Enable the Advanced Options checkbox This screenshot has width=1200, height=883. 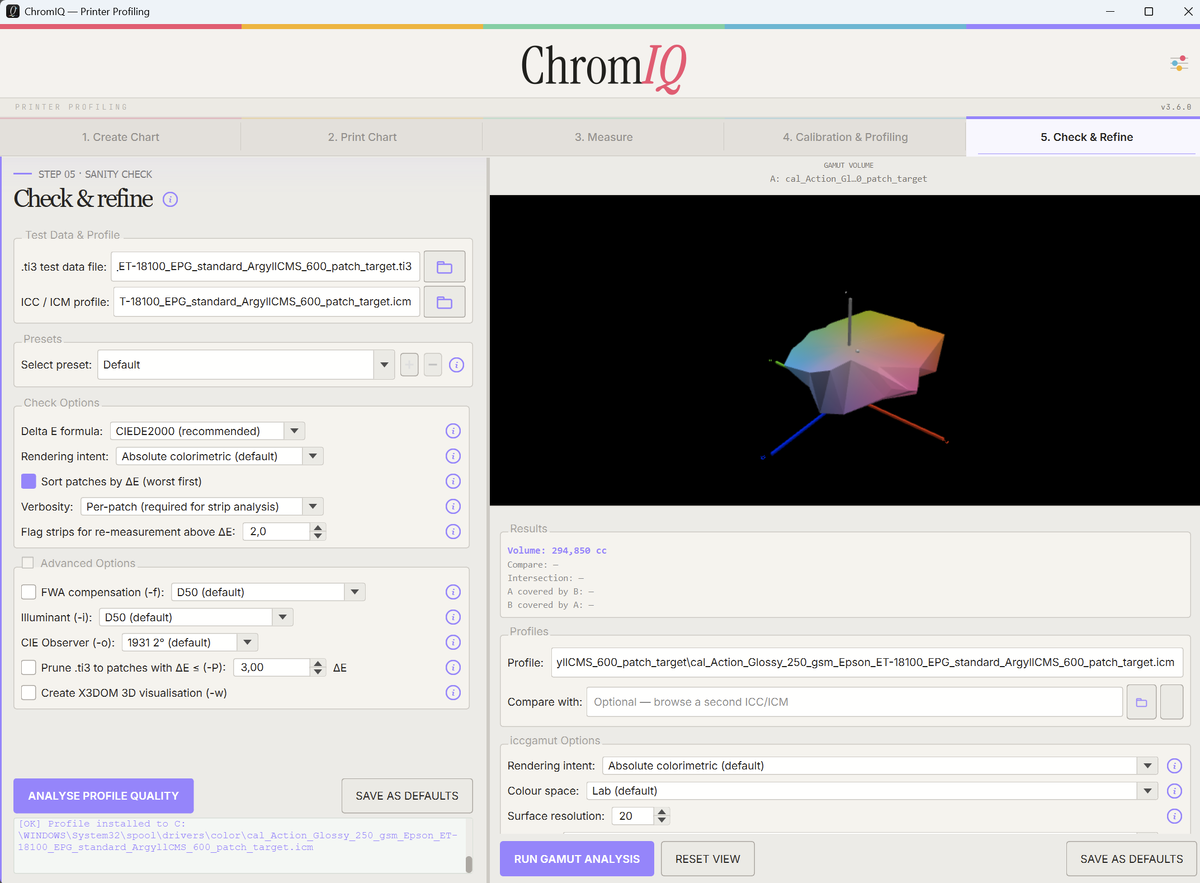[28, 563]
